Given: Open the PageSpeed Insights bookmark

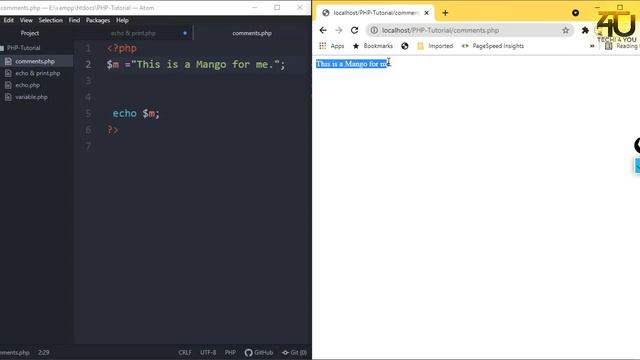Looking at the screenshot, I should pyautogui.click(x=493, y=46).
